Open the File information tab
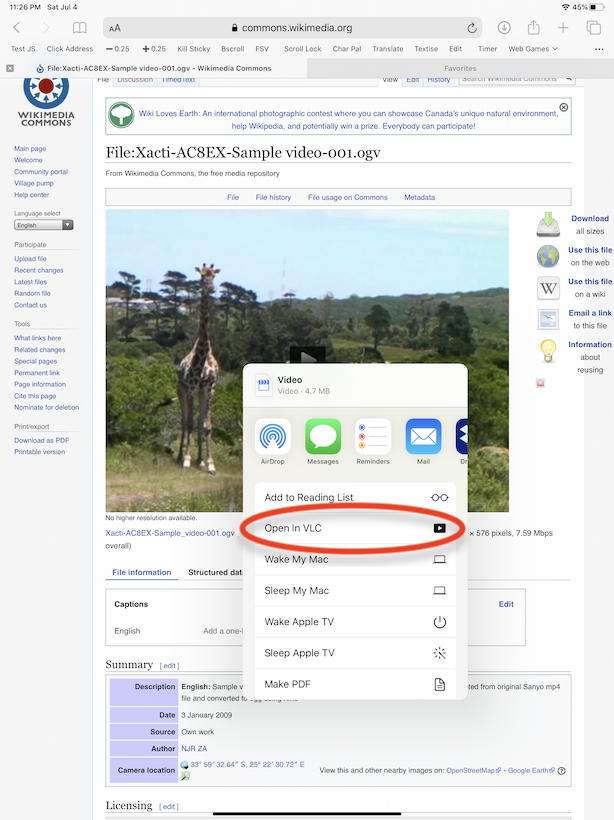 (x=142, y=572)
